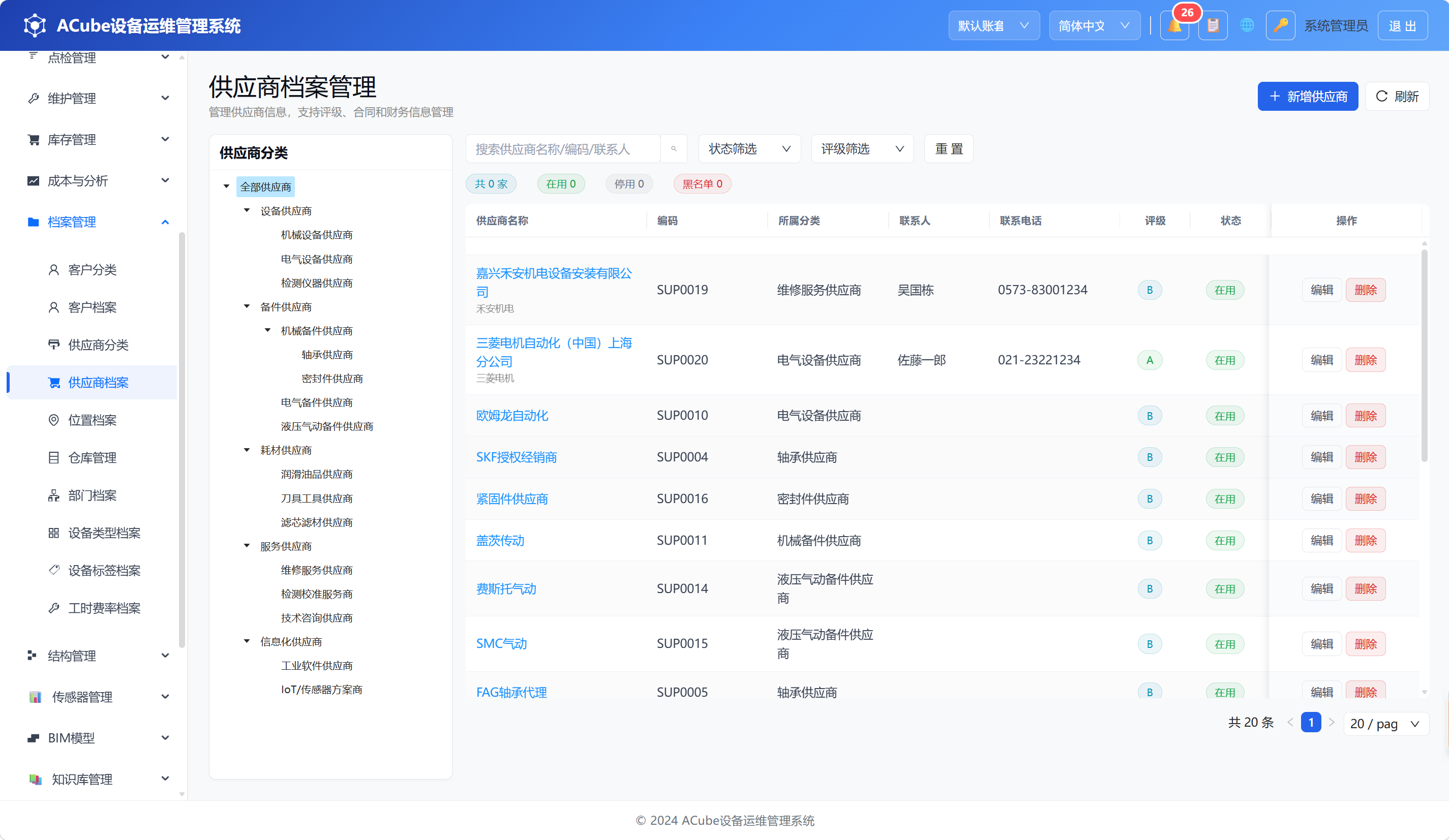Open the clipboard icon in header
1449x840 pixels.
click(x=1213, y=26)
